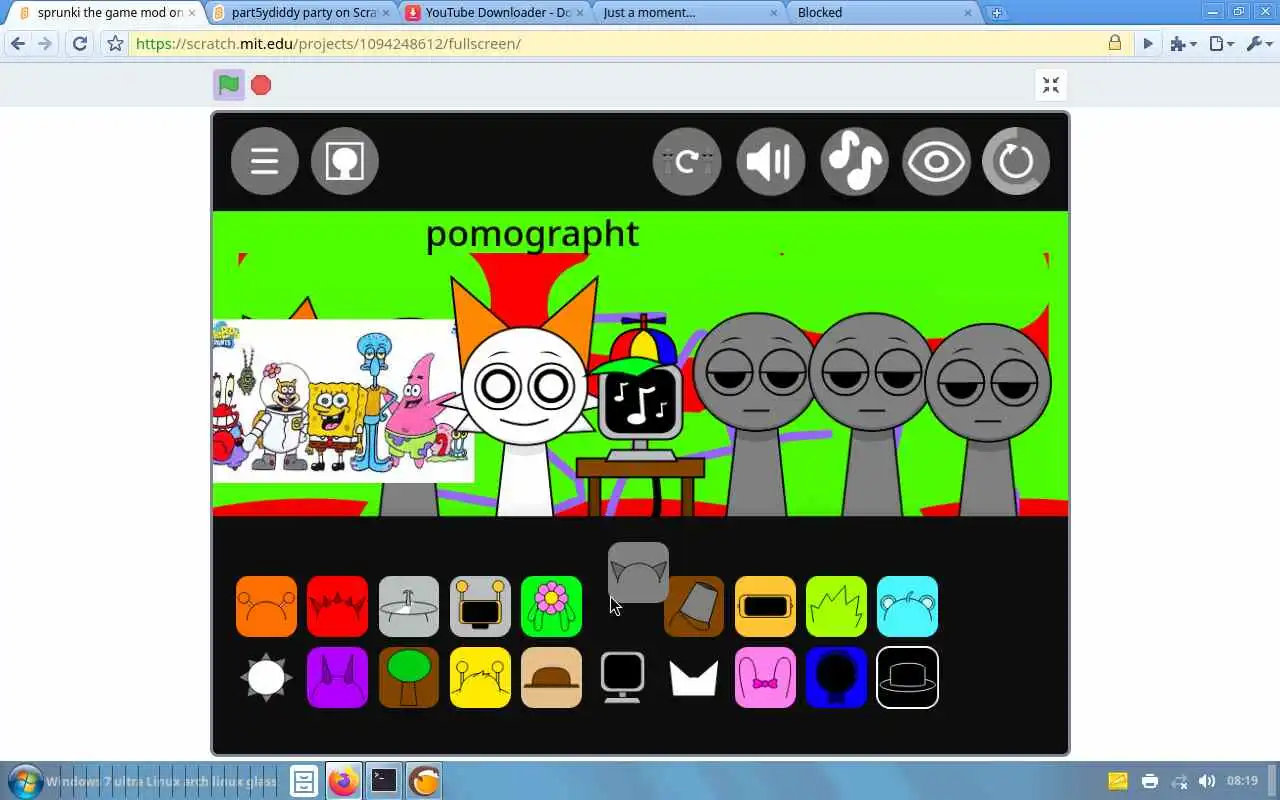Open the page menu dropdown
Viewport: 1280px width, 800px height.
1222,44
